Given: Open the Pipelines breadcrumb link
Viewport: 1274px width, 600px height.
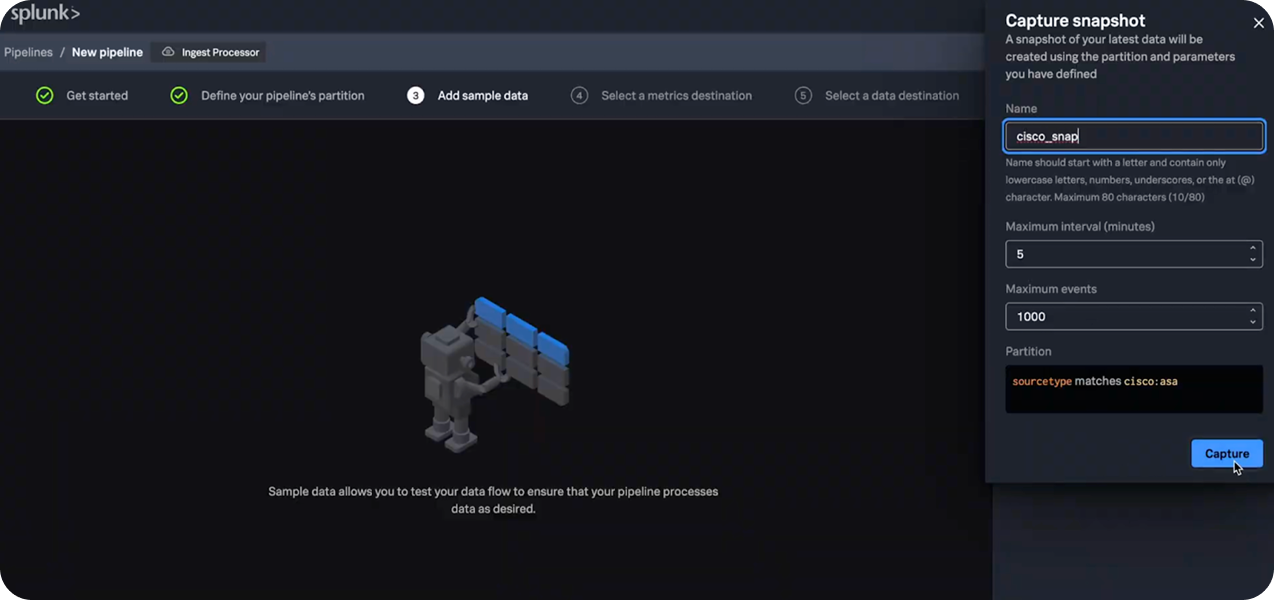Looking at the screenshot, I should pos(28,52).
